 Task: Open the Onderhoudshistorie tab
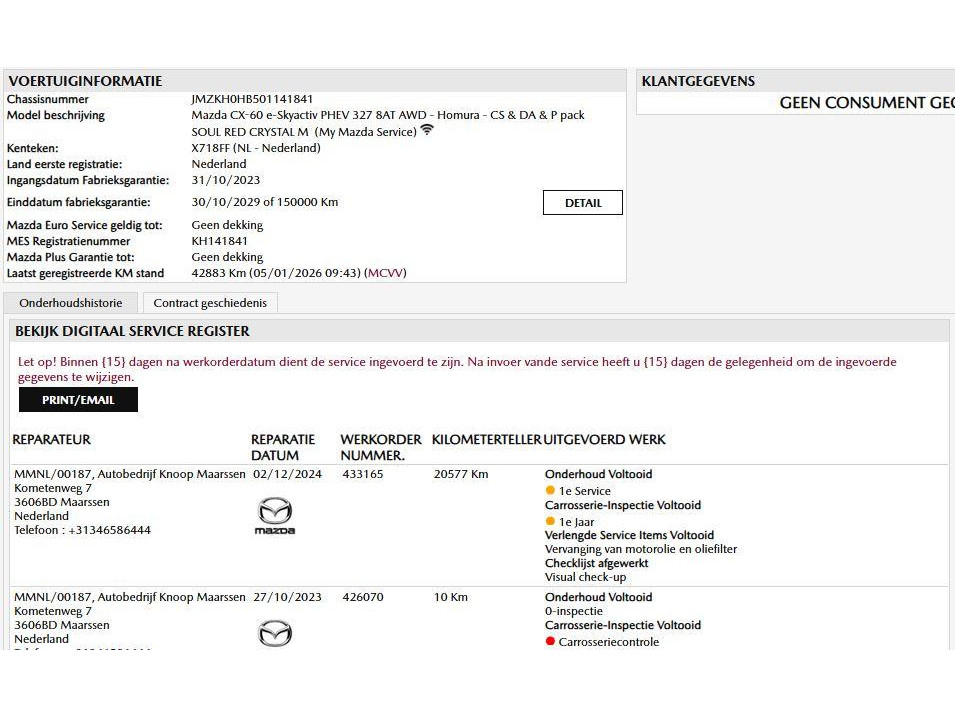tap(71, 303)
